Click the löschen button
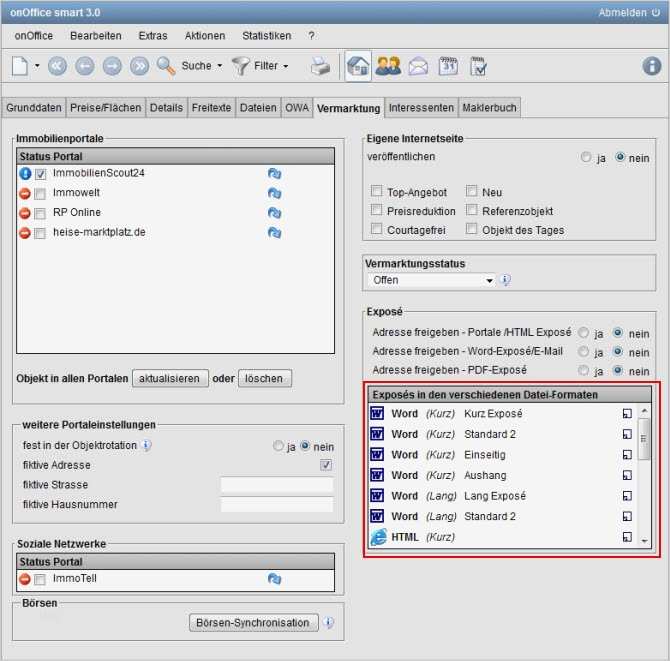 264,379
